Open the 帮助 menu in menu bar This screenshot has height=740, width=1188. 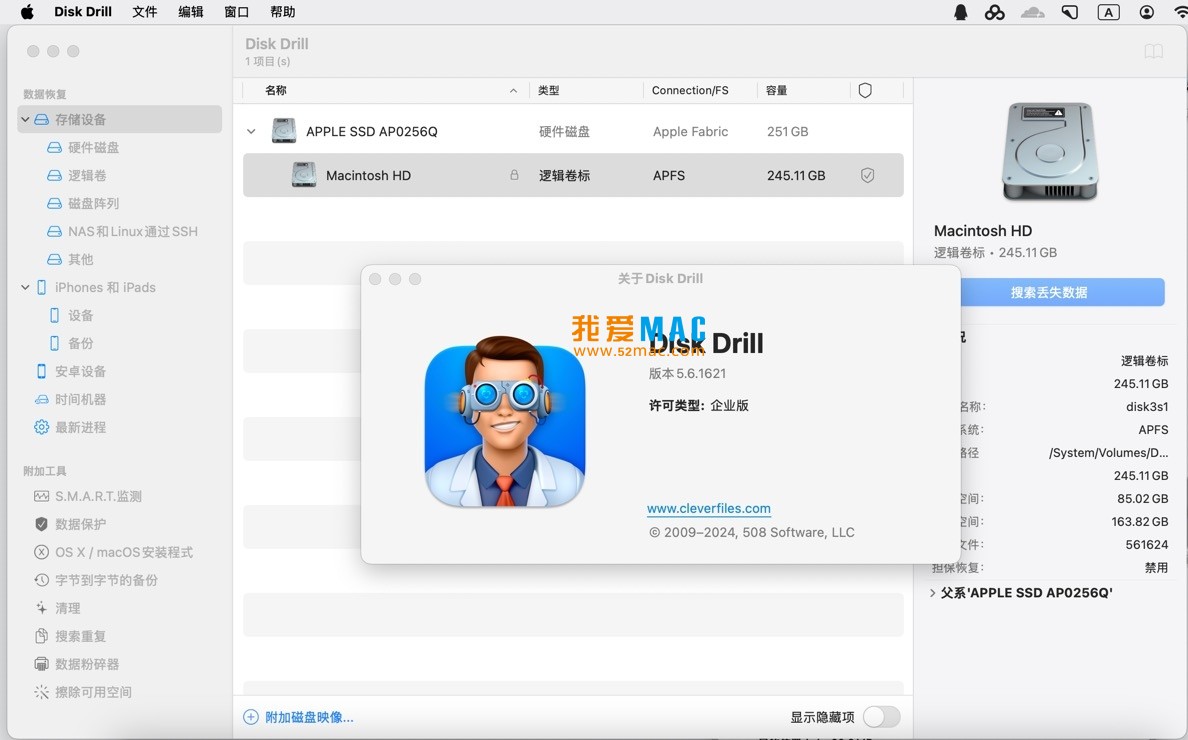pyautogui.click(x=282, y=12)
